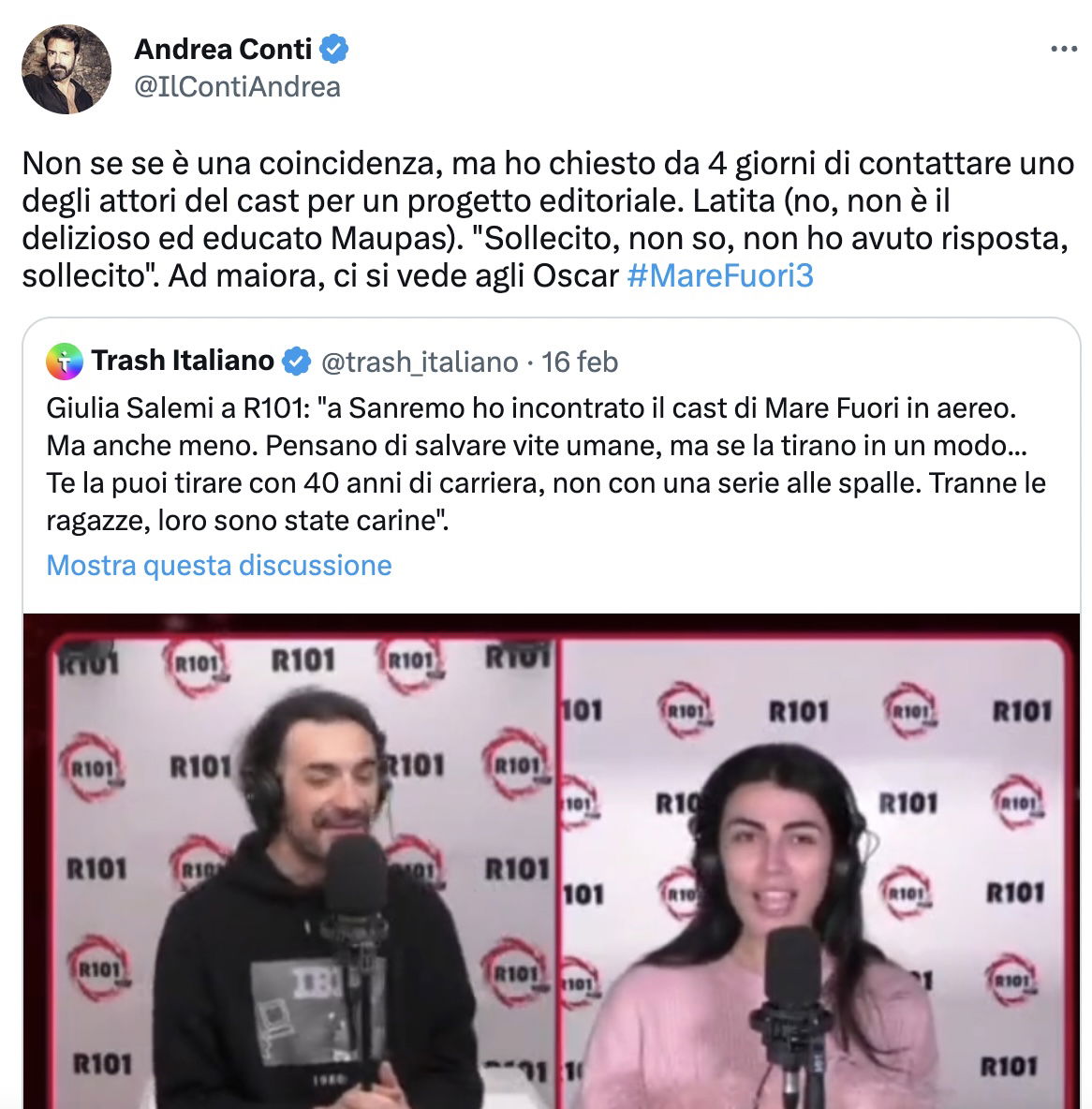Screen dimensions: 1092x1109
Task: Click the 16 feb timestamp
Action: click(580, 362)
